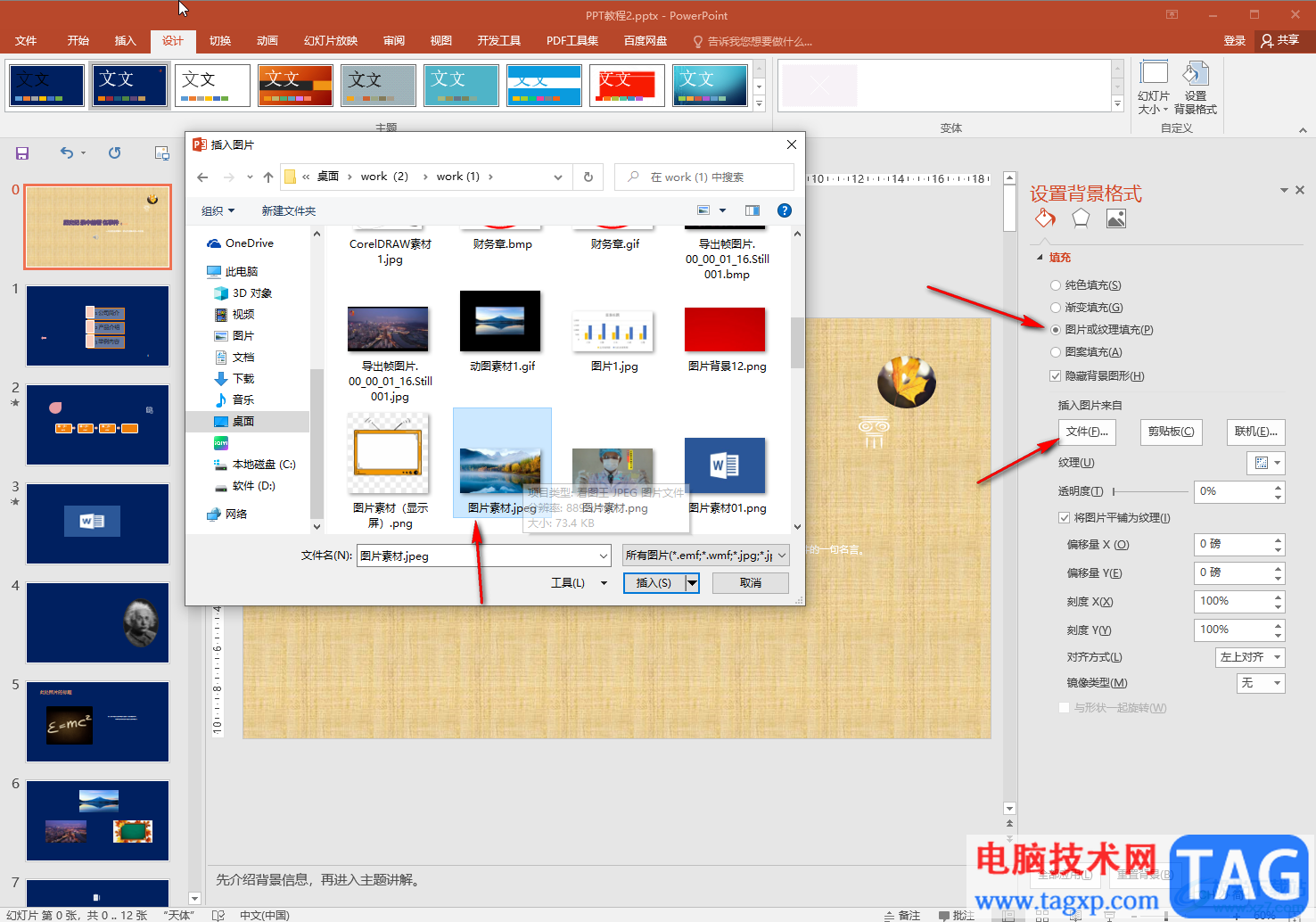This screenshot has height=922, width=1316.
Task: Open 对齐方式 左上对齐 dropdown
Action: (x=1250, y=657)
